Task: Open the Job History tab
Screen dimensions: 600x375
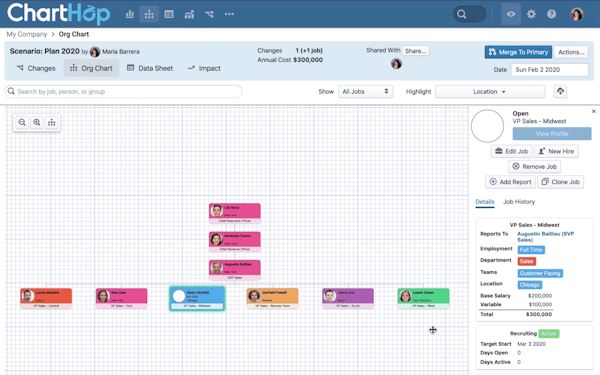Action: [x=519, y=202]
